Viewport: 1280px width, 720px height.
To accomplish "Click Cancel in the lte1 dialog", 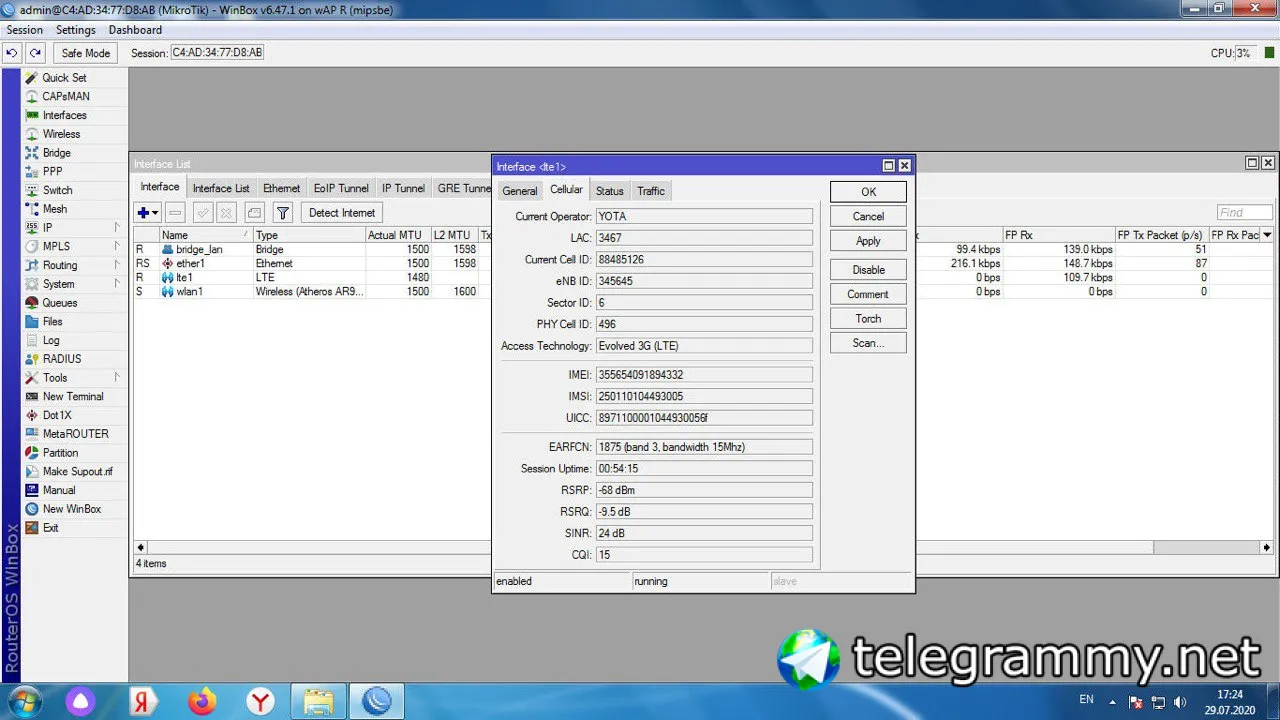I will click(868, 216).
